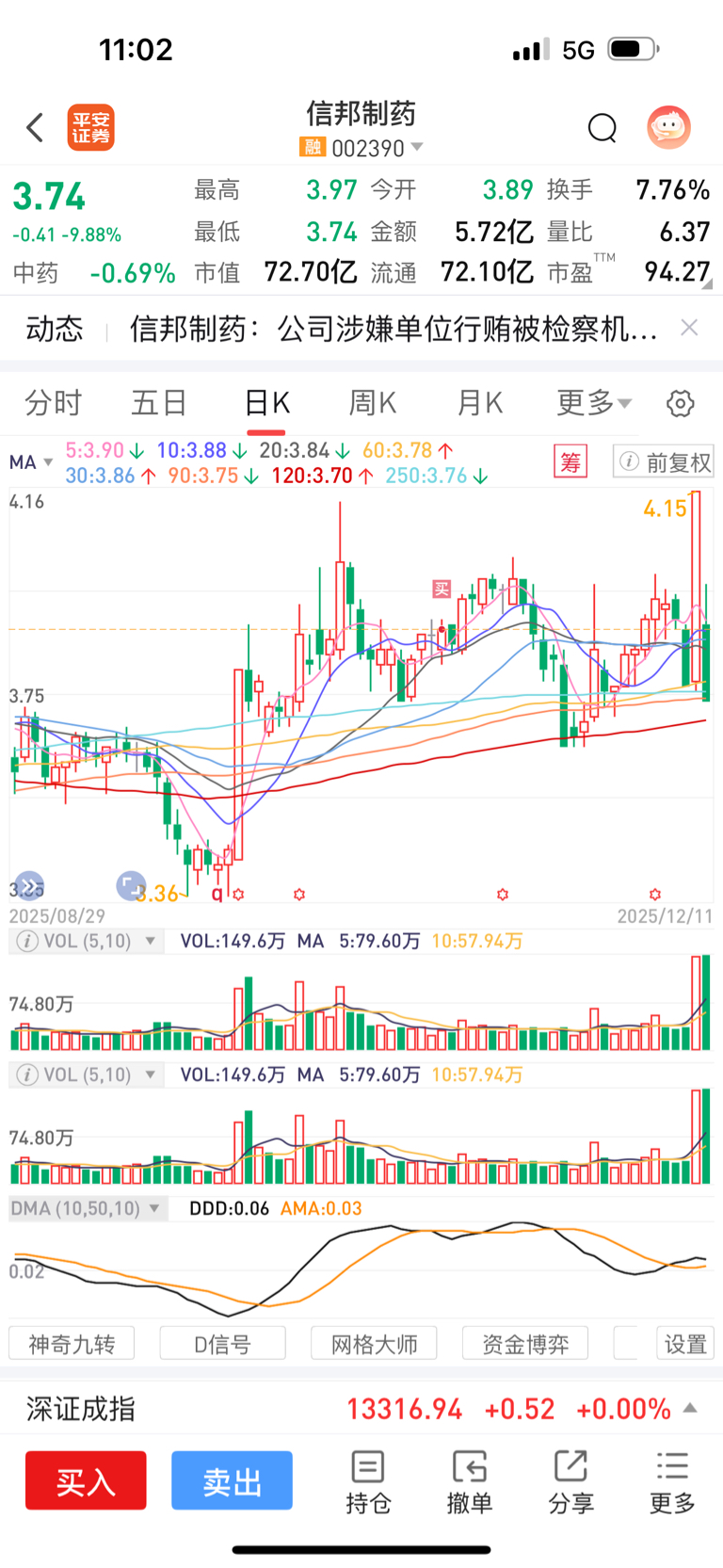The image size is (723, 1568).
Task: Open 持仓 positions icon
Action: [368, 1482]
